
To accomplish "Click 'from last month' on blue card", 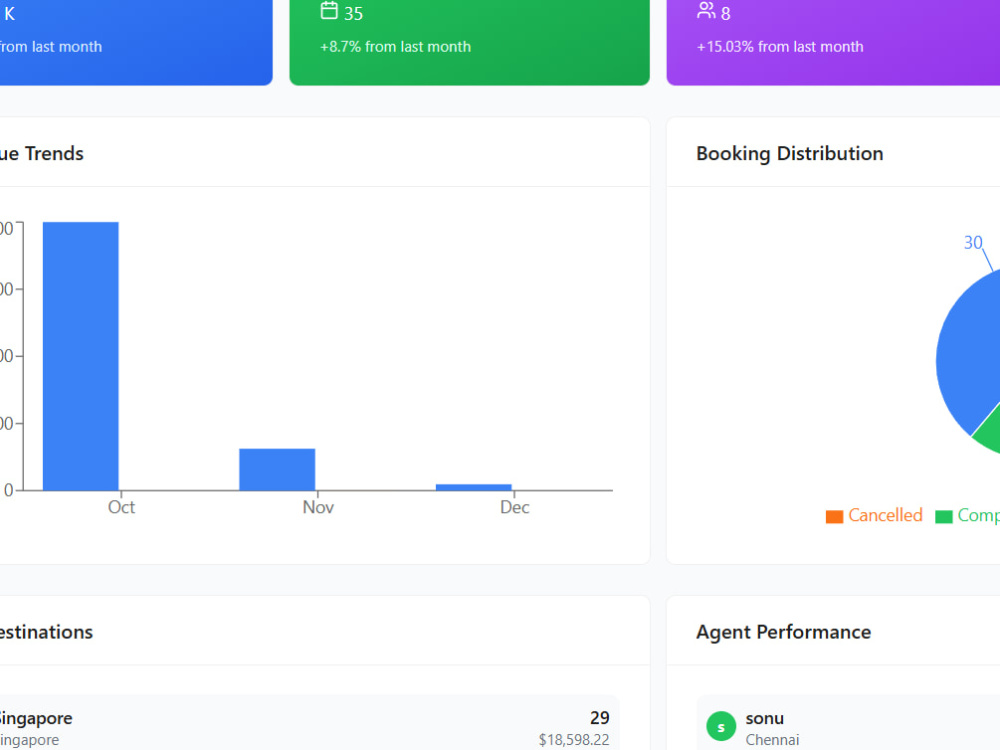I will [x=51, y=47].
